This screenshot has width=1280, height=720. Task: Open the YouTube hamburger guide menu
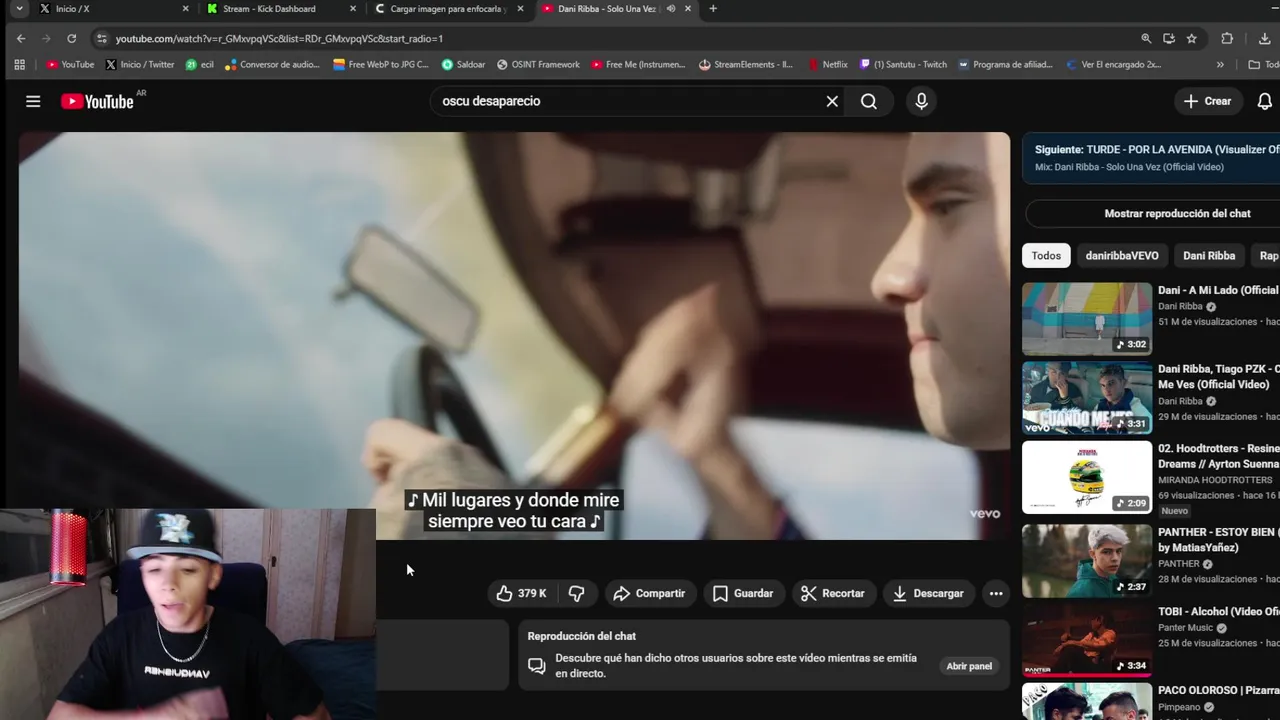[33, 101]
